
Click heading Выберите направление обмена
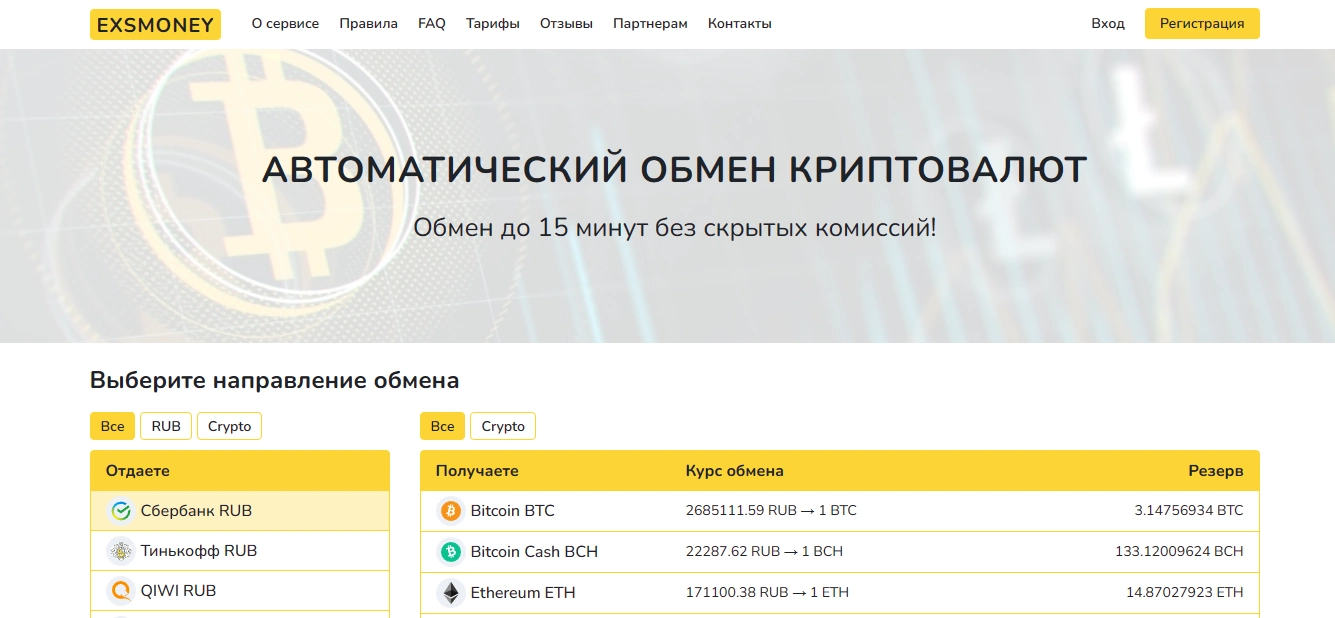point(275,381)
